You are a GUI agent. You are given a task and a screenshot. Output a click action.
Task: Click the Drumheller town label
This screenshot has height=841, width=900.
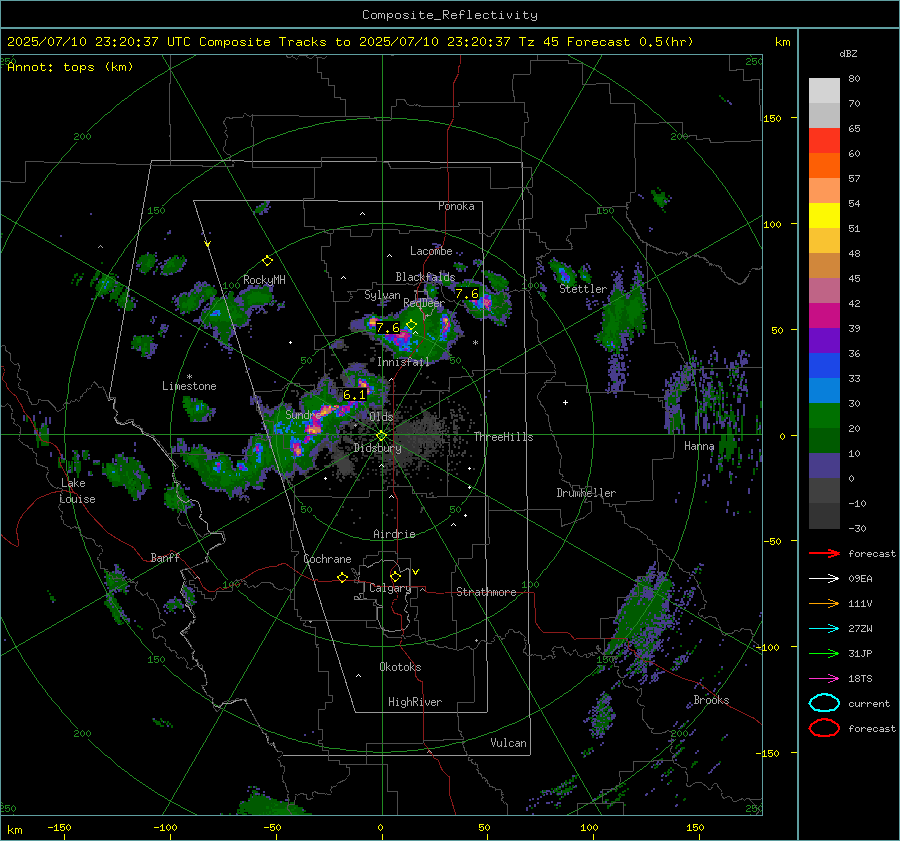click(x=586, y=493)
